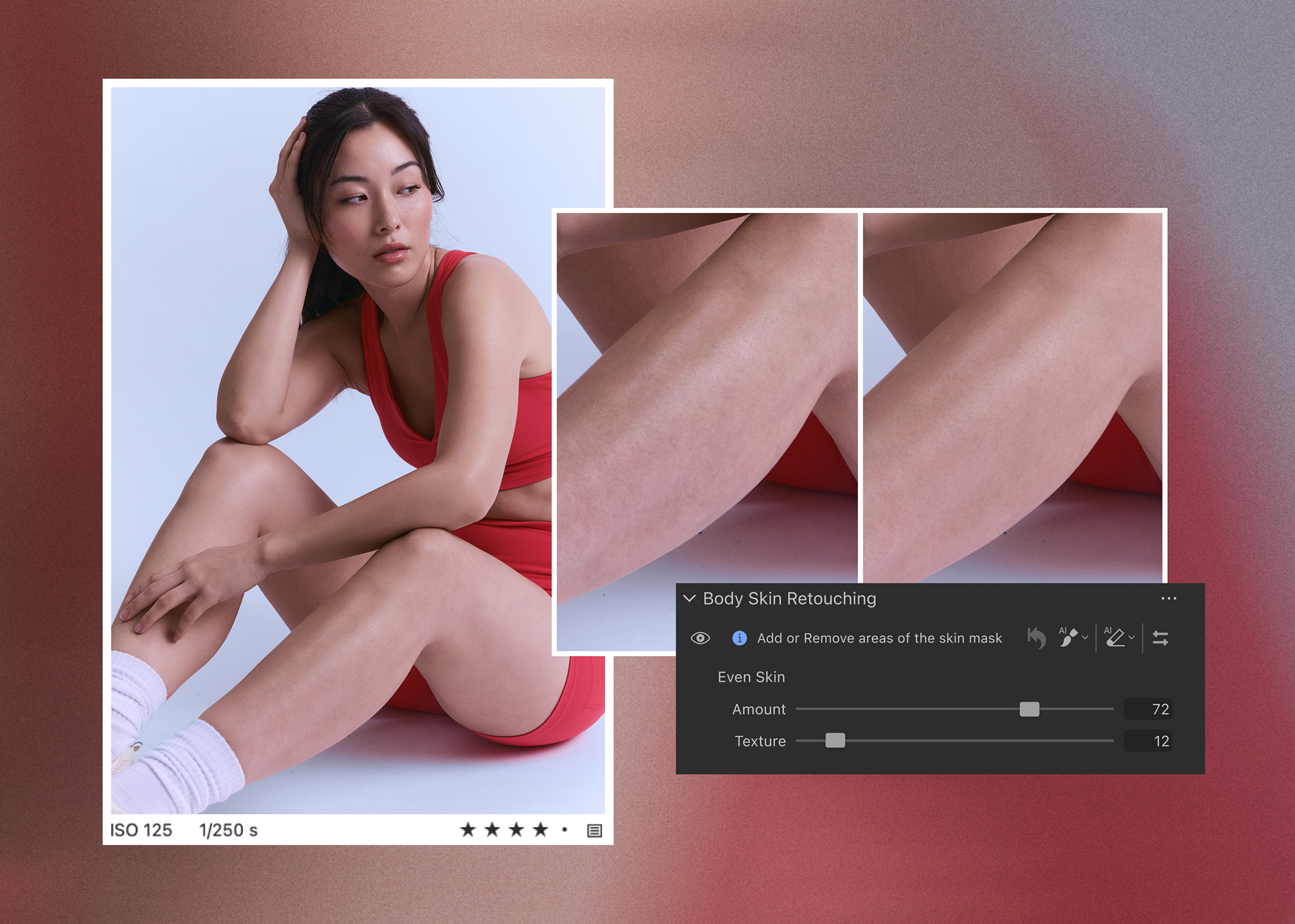This screenshot has width=1295, height=924.
Task: Click the first rating star
Action: coord(468,830)
